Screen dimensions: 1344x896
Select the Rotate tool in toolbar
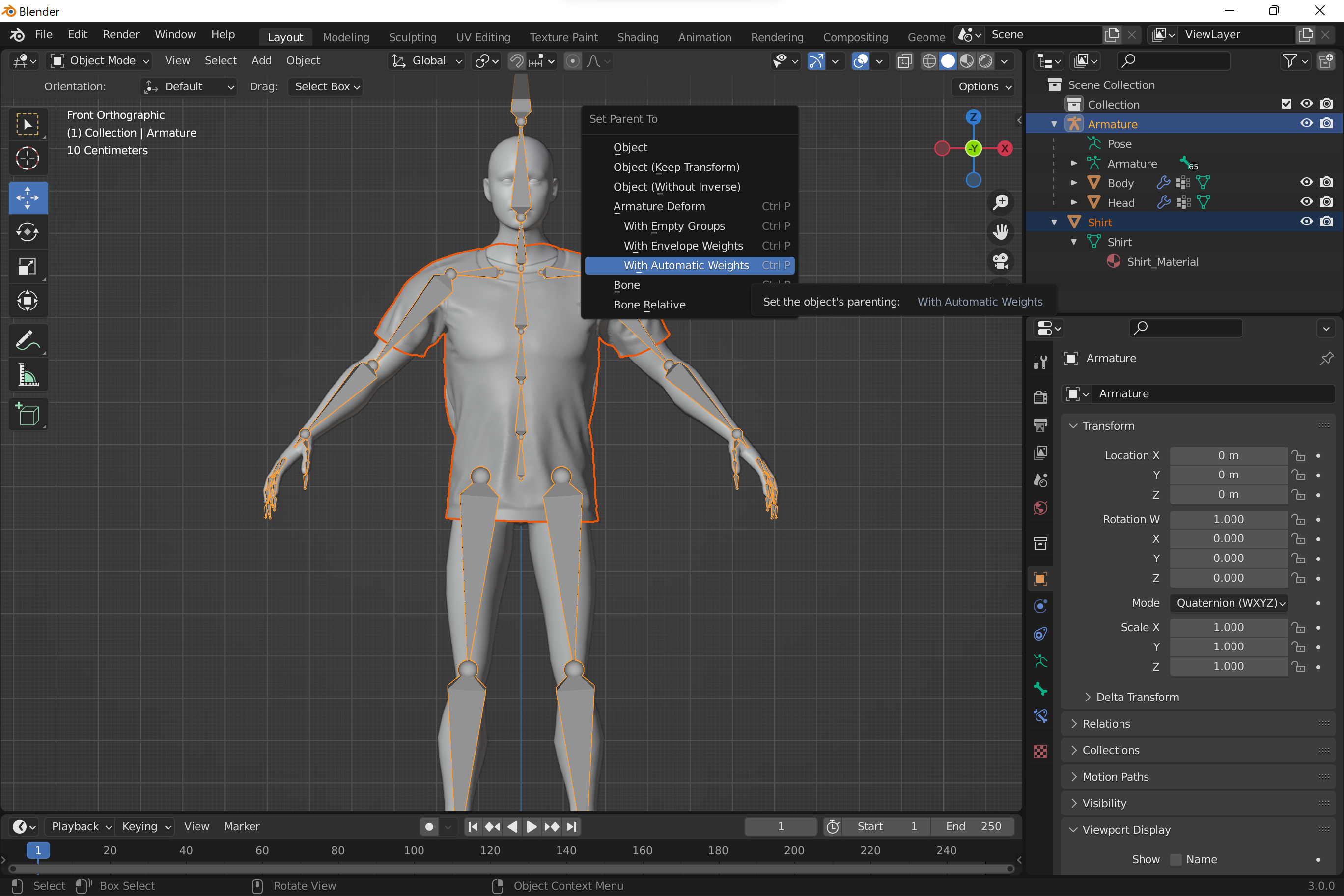click(x=28, y=232)
